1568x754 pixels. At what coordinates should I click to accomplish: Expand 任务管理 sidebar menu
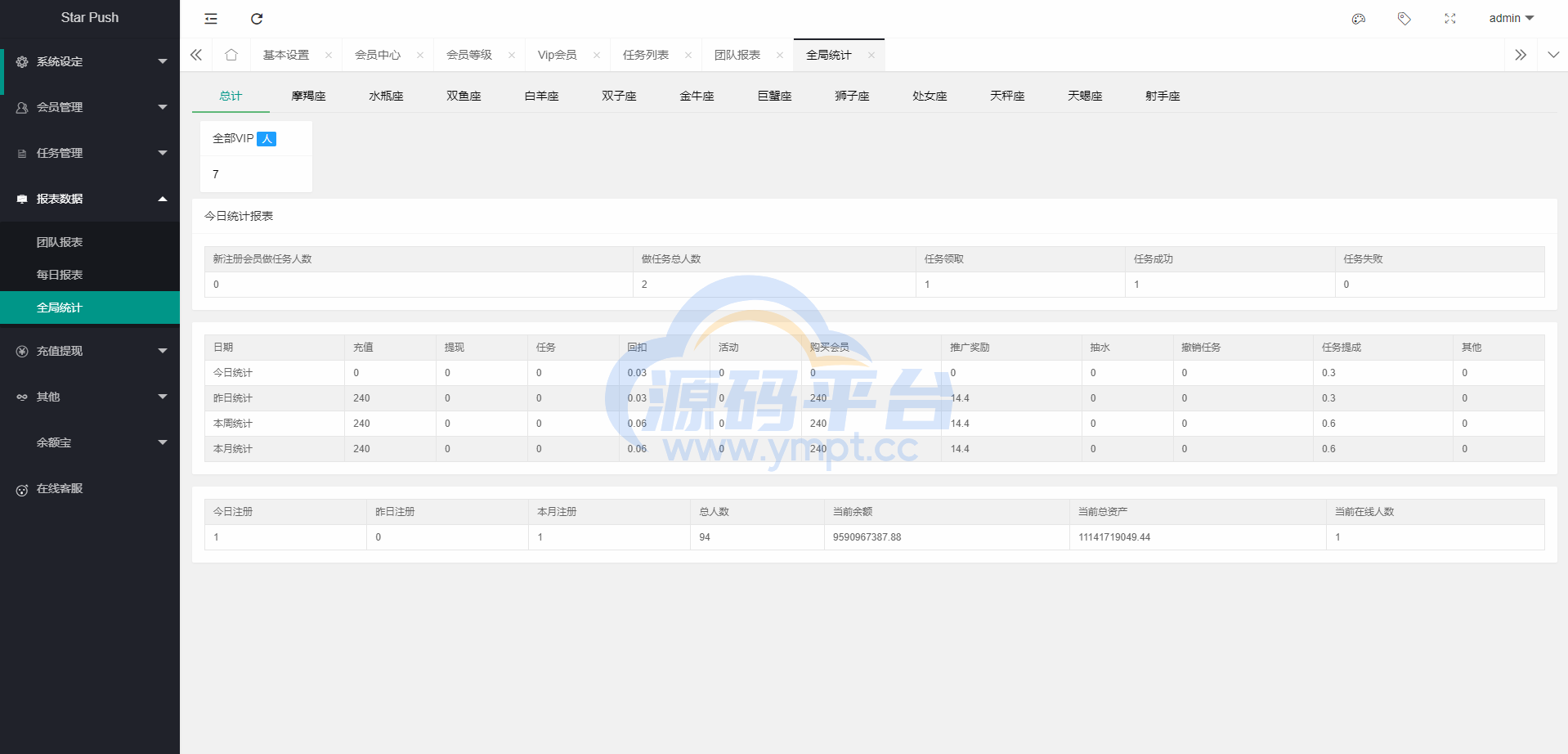[x=90, y=153]
